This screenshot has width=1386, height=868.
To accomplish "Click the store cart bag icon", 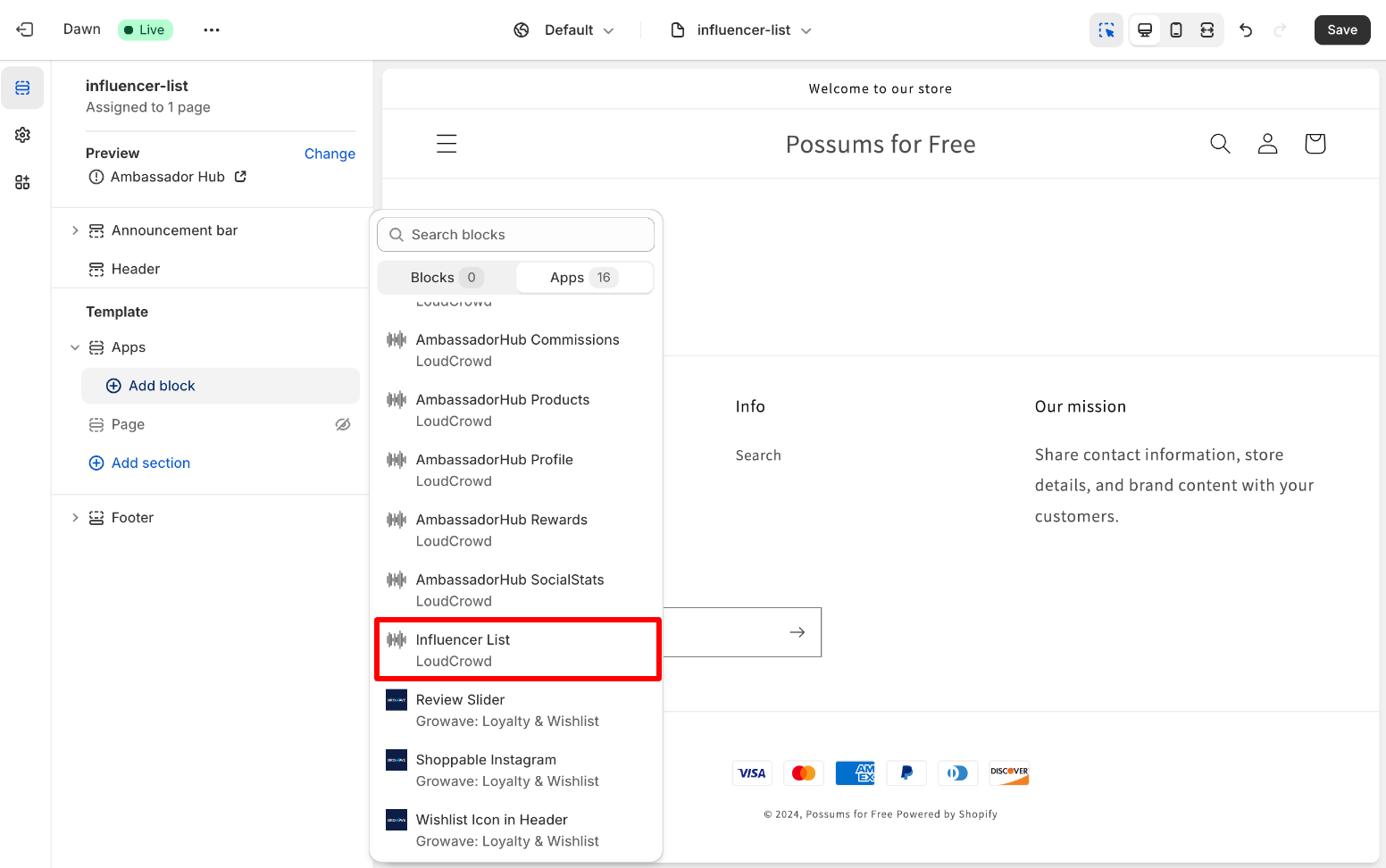I will (1315, 144).
